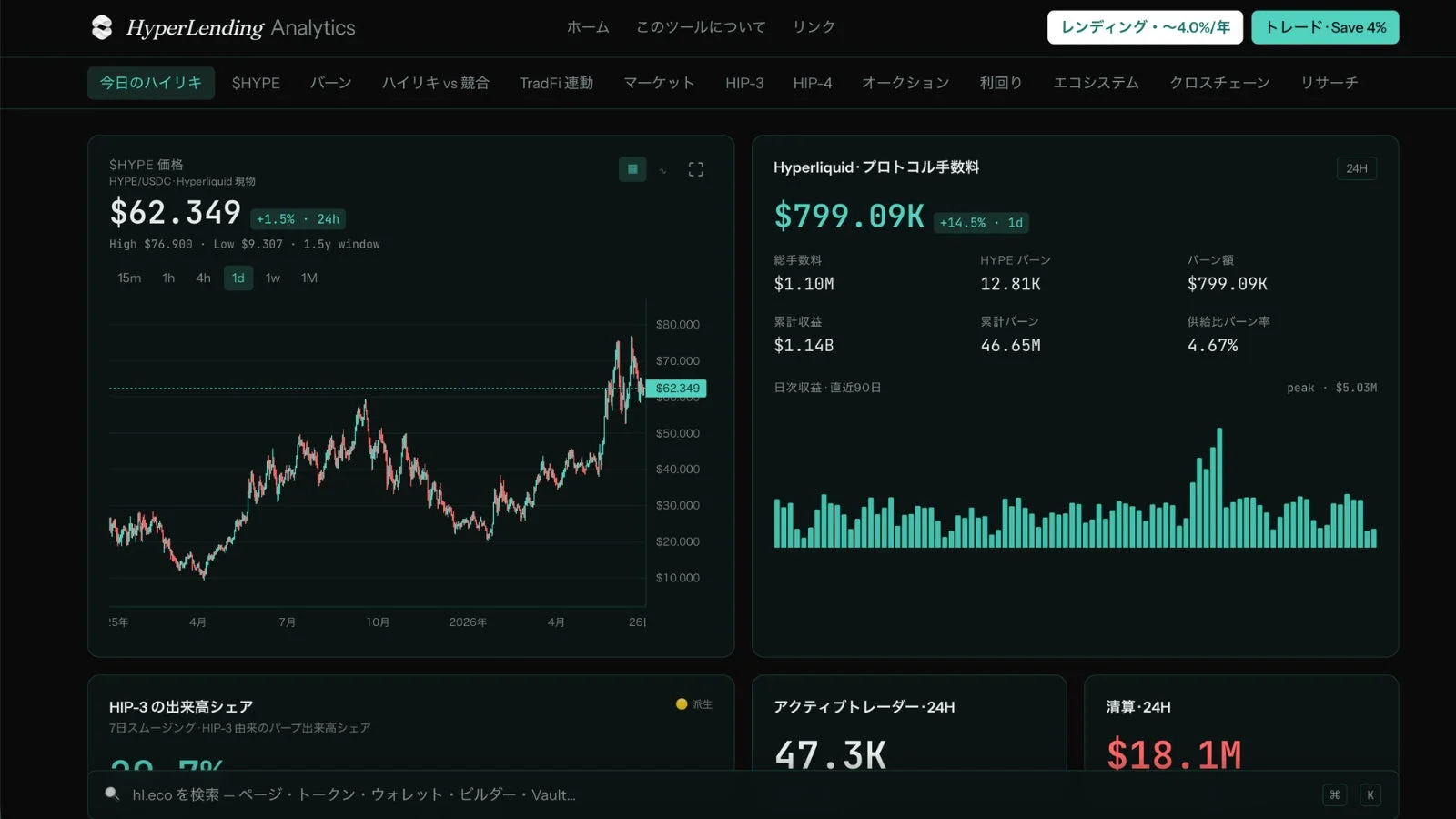Open the HIP-3 tab
Image resolution: width=1456 pixels, height=819 pixels.
(x=744, y=83)
